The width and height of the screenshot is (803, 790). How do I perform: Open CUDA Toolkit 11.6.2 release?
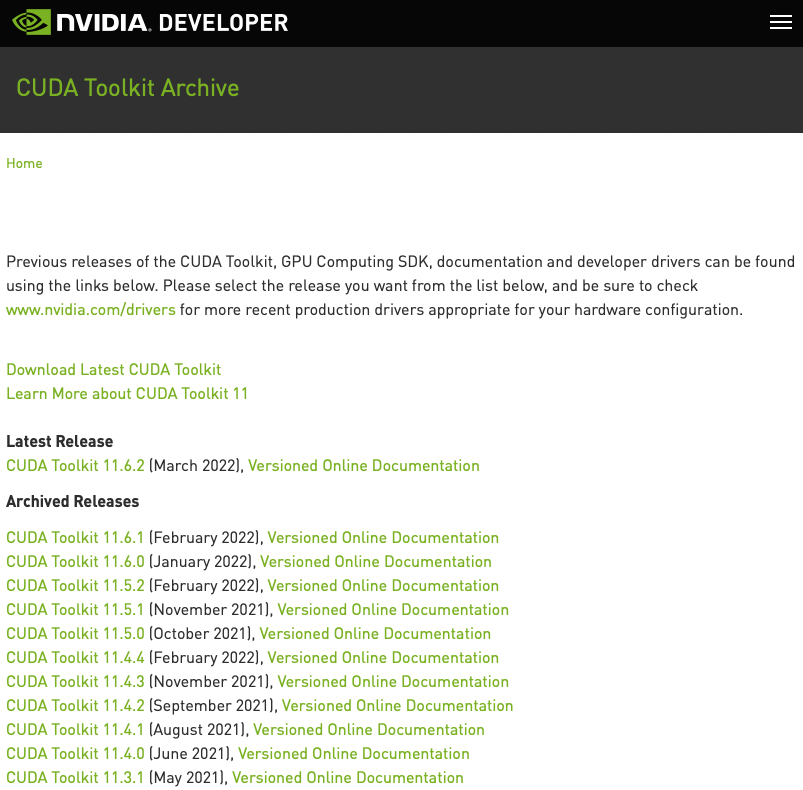[75, 466]
